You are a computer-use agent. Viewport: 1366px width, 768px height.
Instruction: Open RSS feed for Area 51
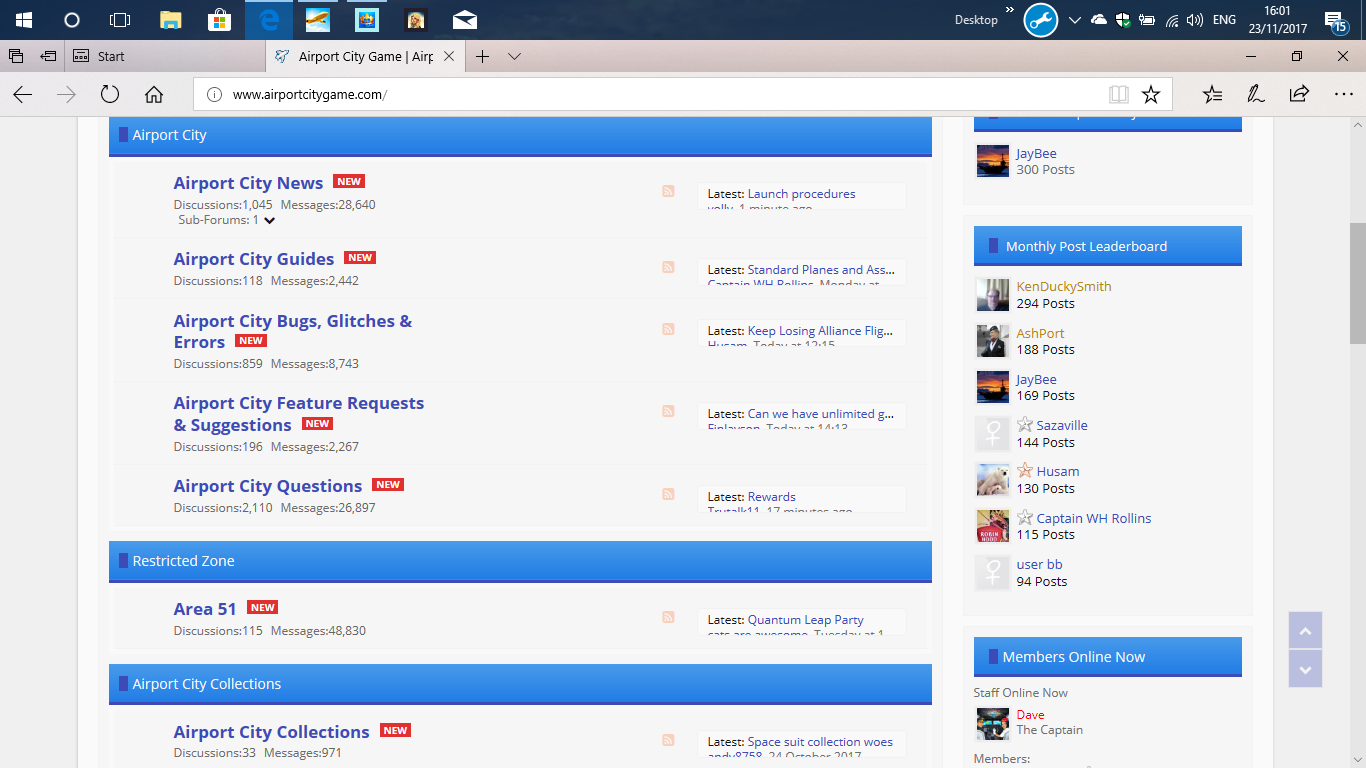click(668, 617)
